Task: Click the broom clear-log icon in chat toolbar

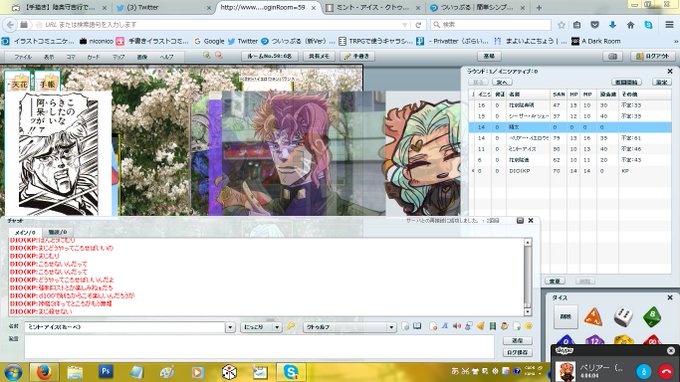Action: point(481,326)
